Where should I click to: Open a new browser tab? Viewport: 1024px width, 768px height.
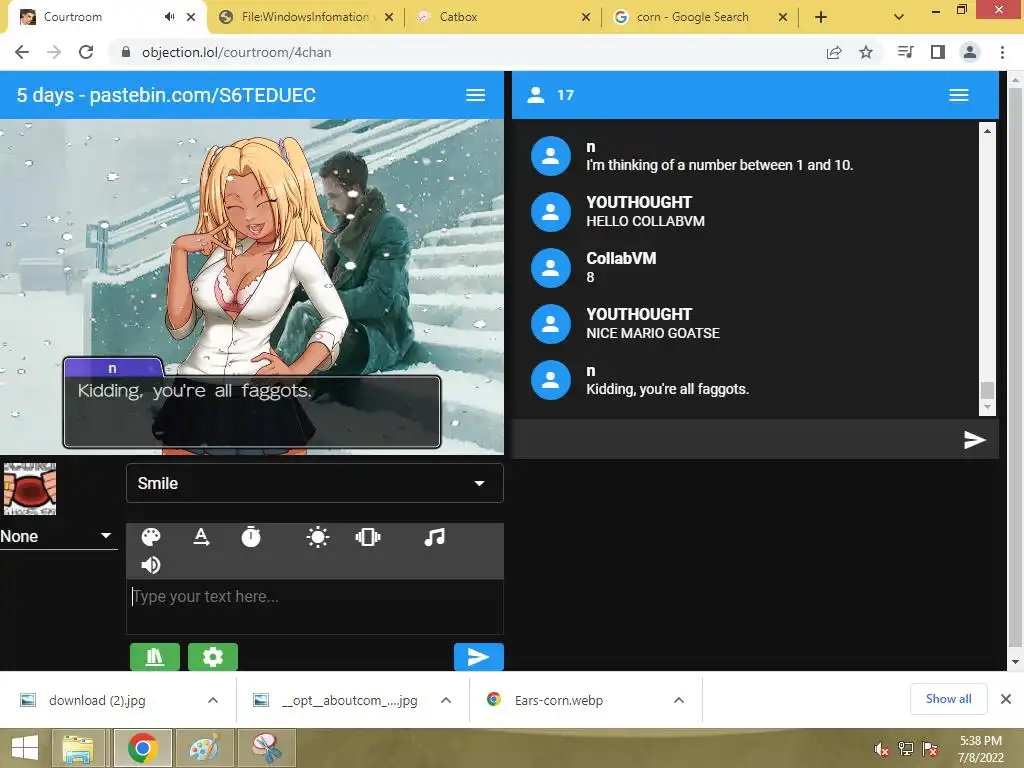(x=821, y=17)
